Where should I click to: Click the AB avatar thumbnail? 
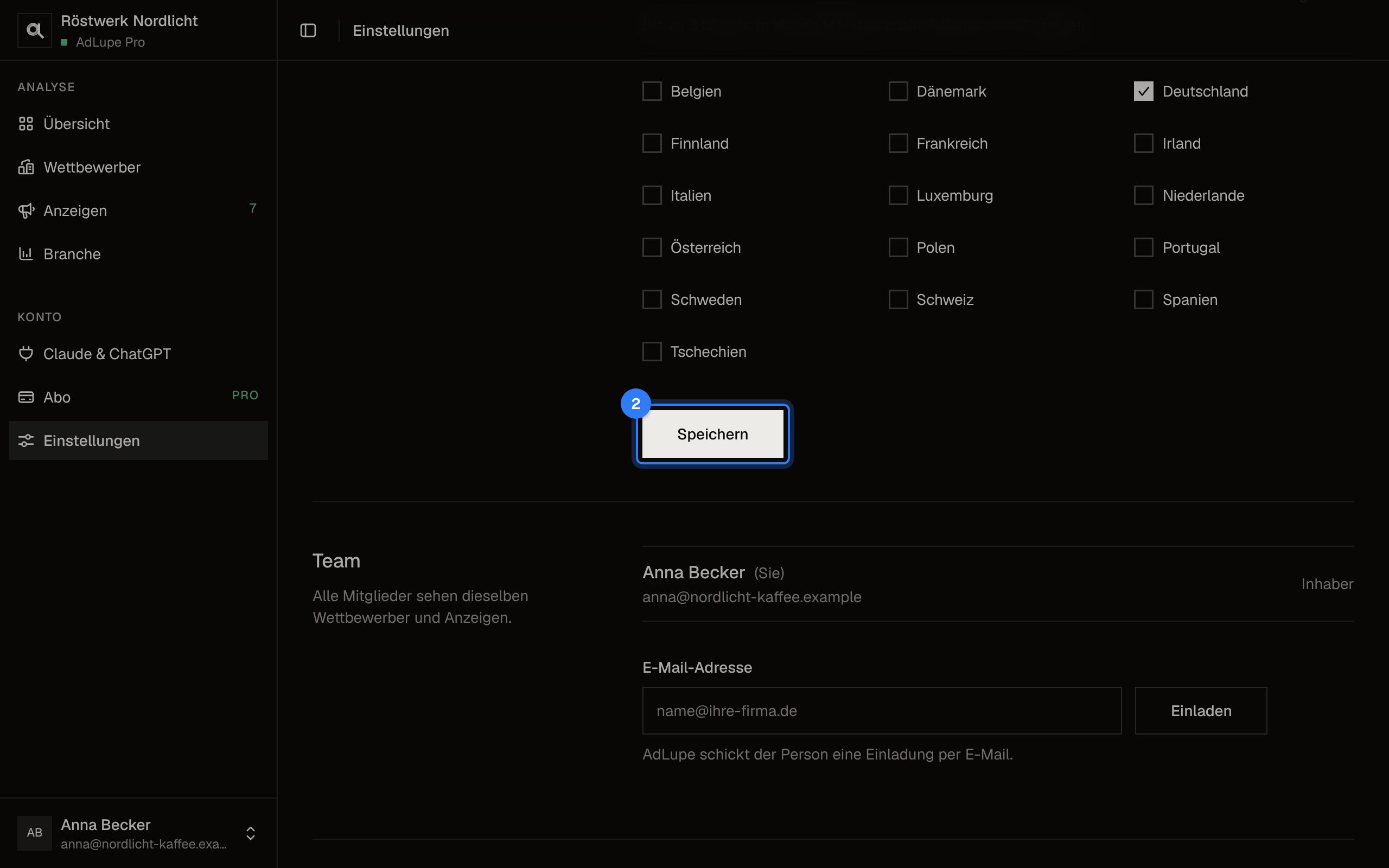(x=34, y=832)
